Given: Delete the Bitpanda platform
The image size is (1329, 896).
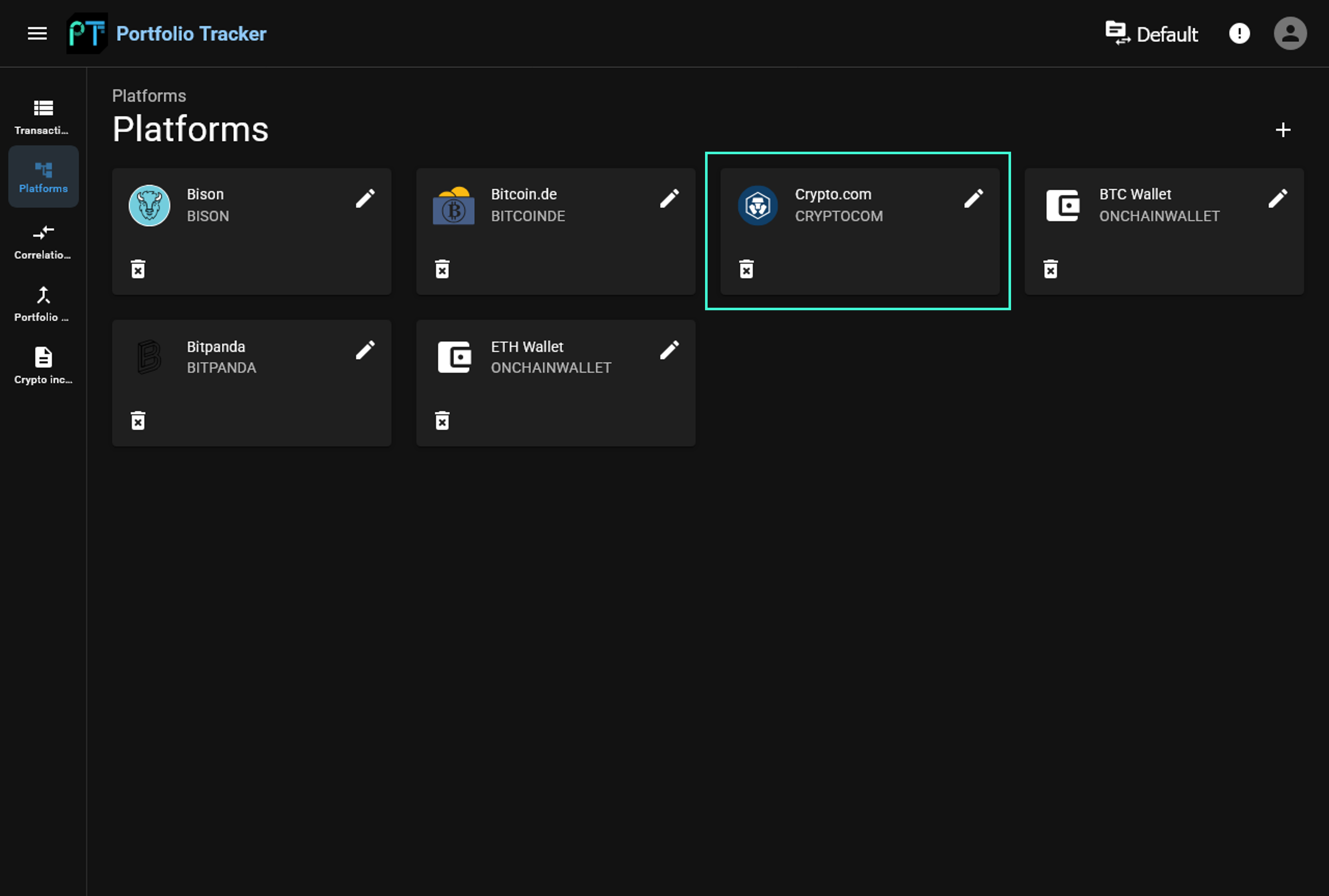Looking at the screenshot, I should 138,421.
